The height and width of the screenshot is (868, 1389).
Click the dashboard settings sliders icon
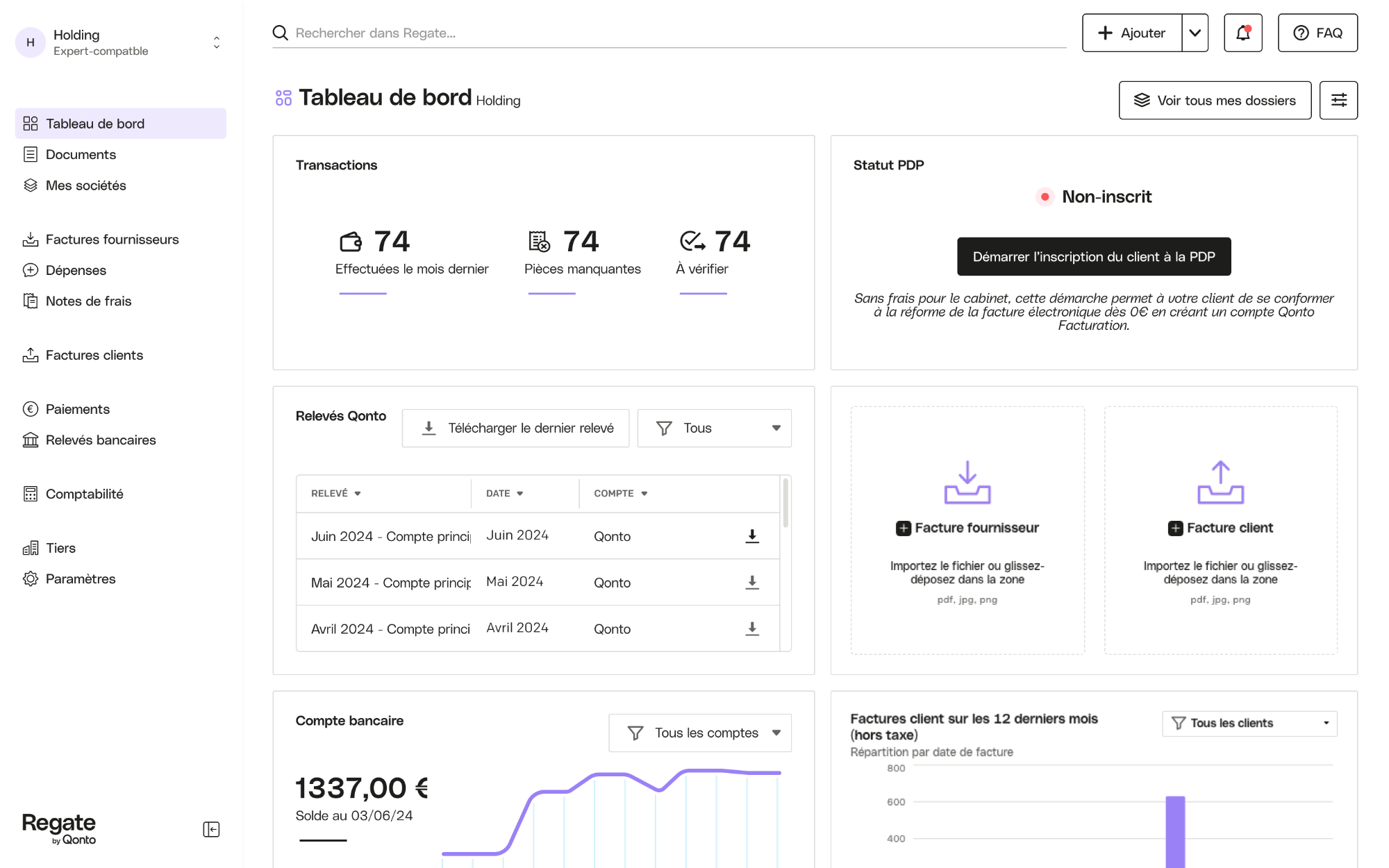1338,100
